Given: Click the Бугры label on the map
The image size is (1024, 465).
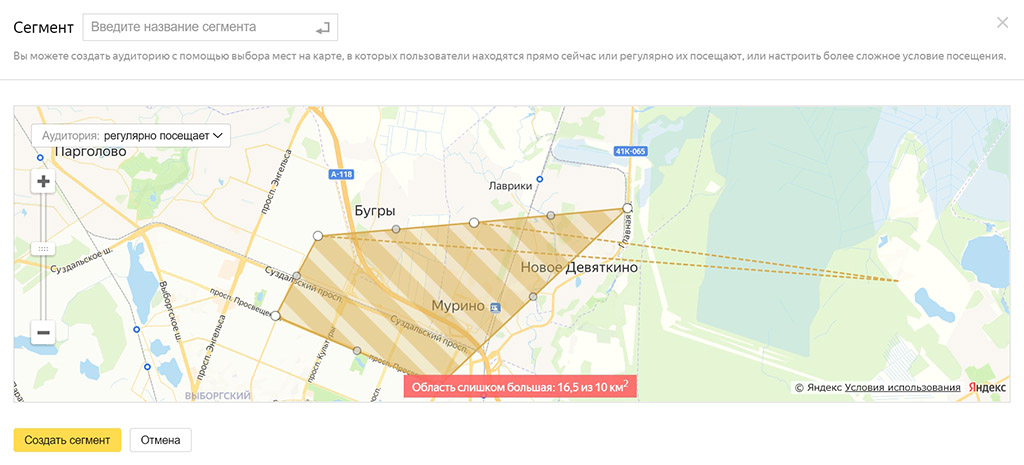Looking at the screenshot, I should pos(375,211).
